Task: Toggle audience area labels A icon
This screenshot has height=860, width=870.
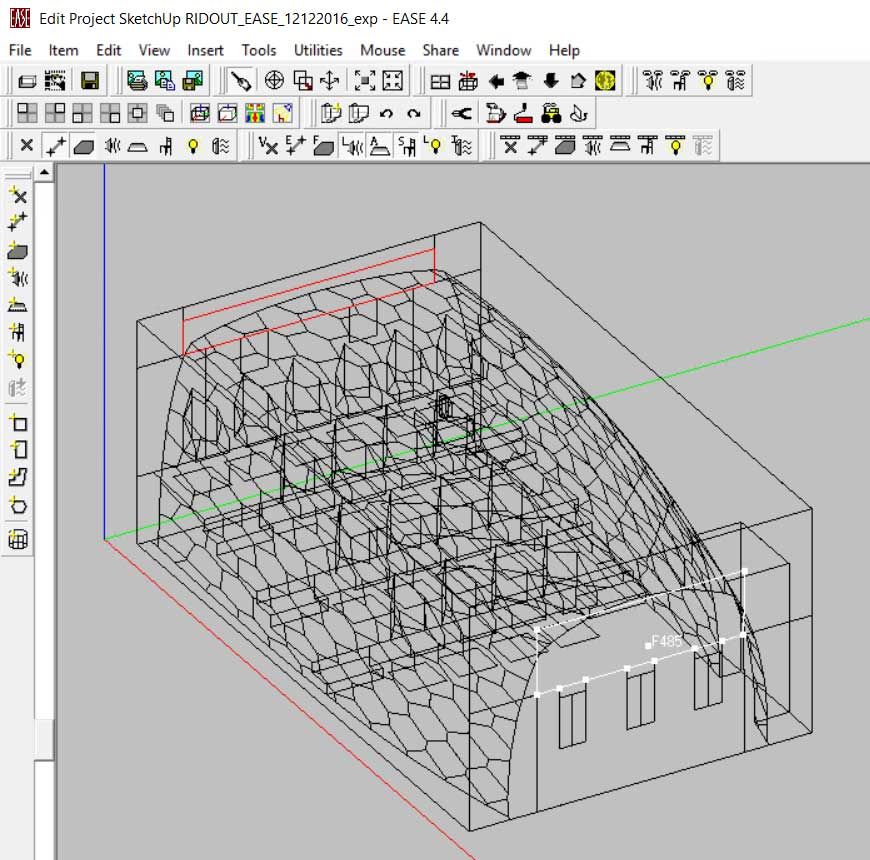Action: tap(380, 146)
